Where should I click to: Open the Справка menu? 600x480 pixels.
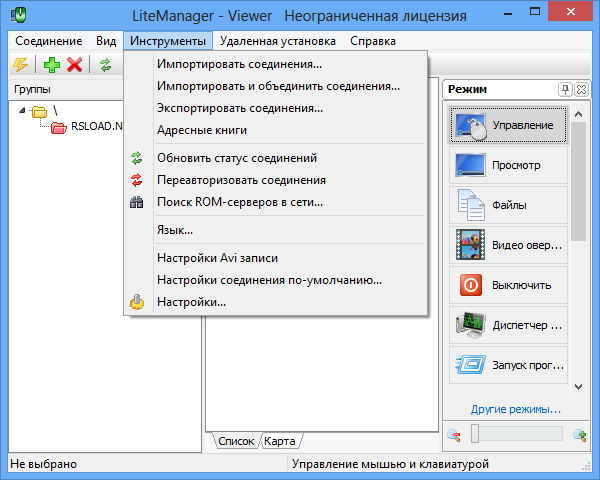pyautogui.click(x=373, y=41)
